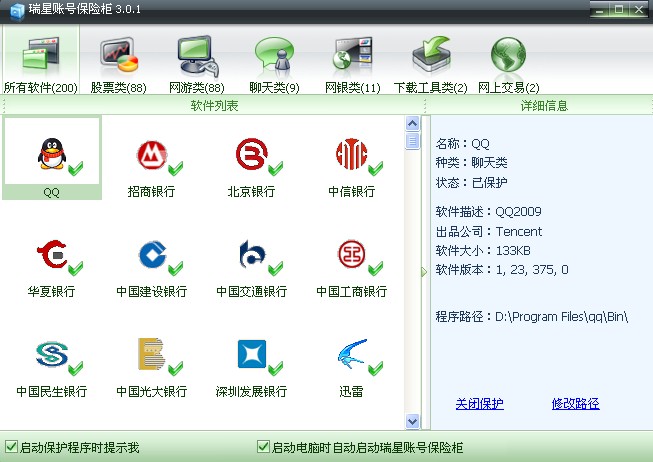Toggle 启动电脑时自动启动瑞星账号保险柜 checkbox
The width and height of the screenshot is (653, 462).
click(263, 447)
